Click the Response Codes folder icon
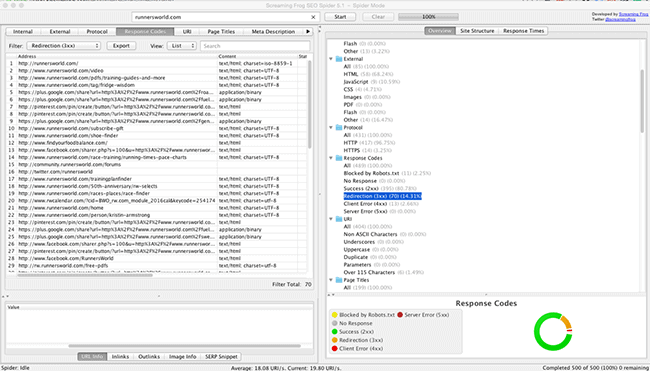650x371 pixels. pos(339,158)
